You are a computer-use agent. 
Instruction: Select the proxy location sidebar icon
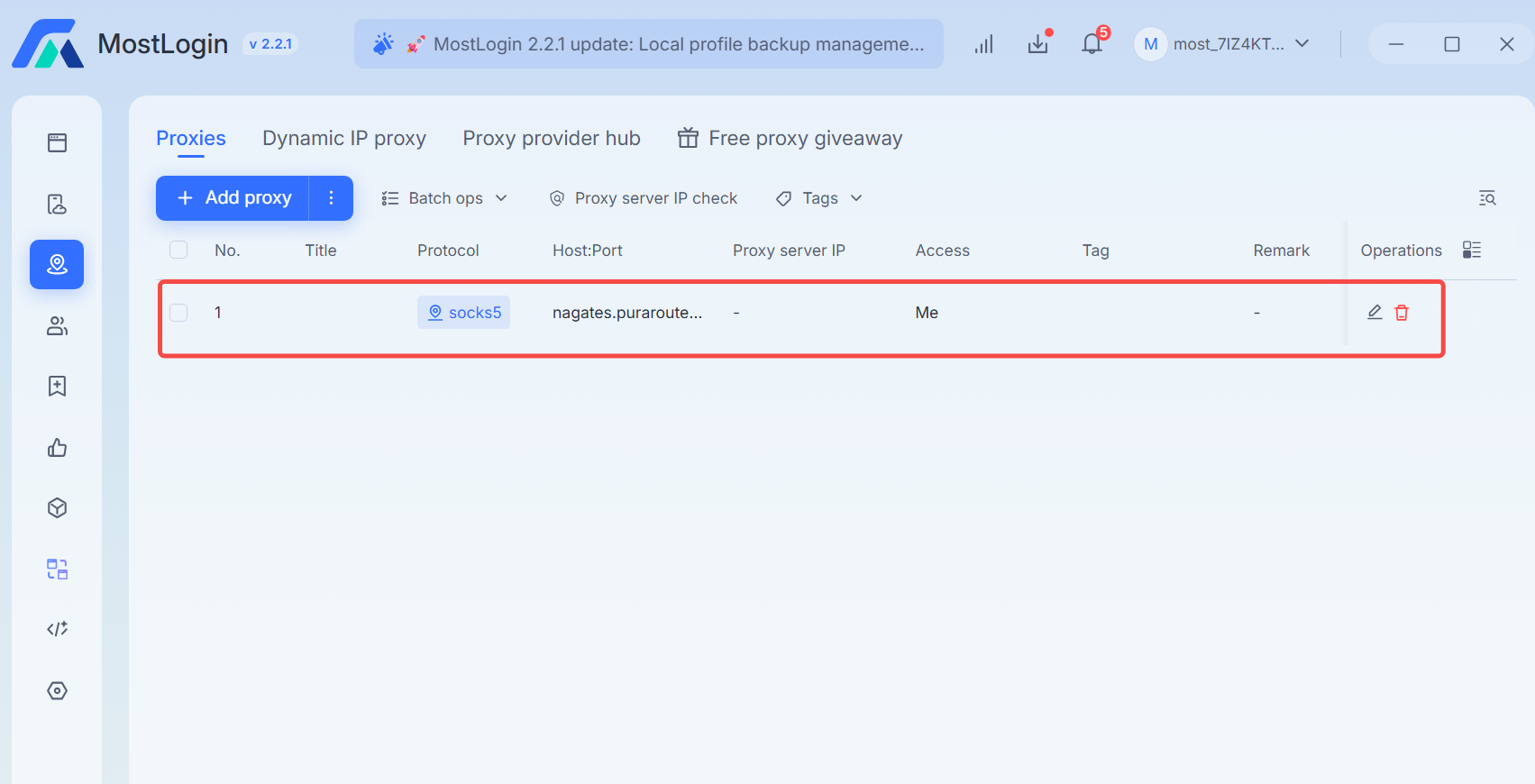[x=57, y=264]
